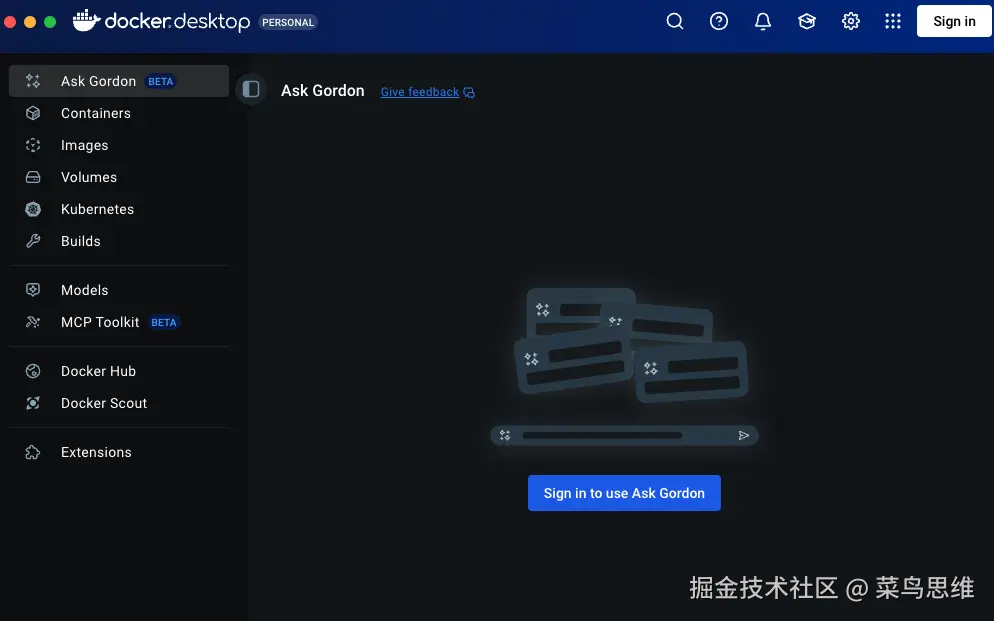The height and width of the screenshot is (621, 994).
Task: Open the apps grid menu
Action: (893, 21)
